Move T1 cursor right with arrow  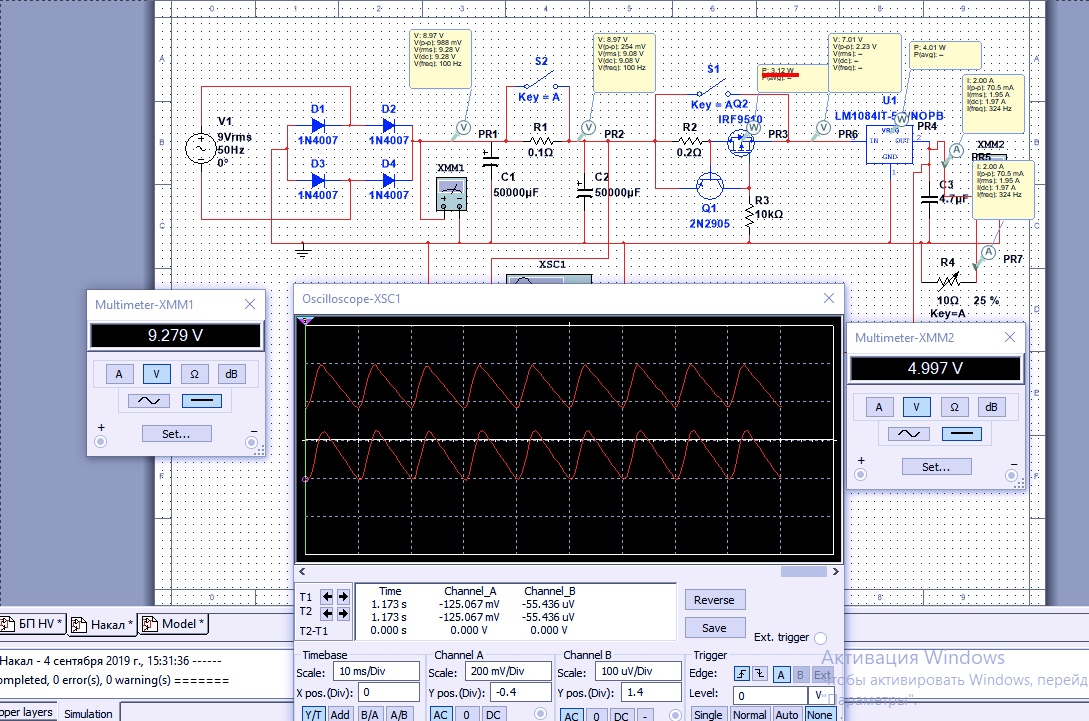tap(343, 596)
